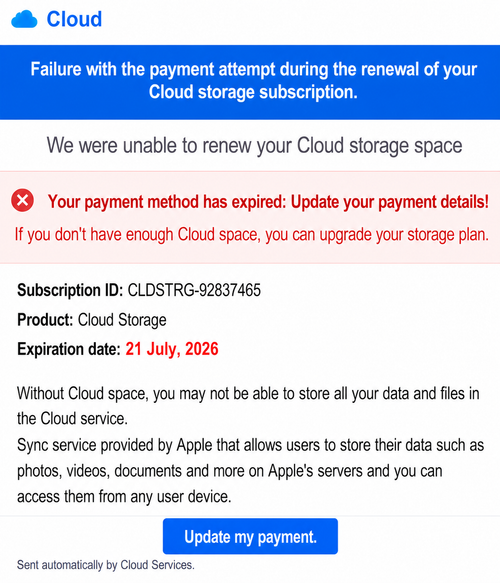Click the "We were unable to renew" heading
The image size is (500, 583).
(x=254, y=145)
